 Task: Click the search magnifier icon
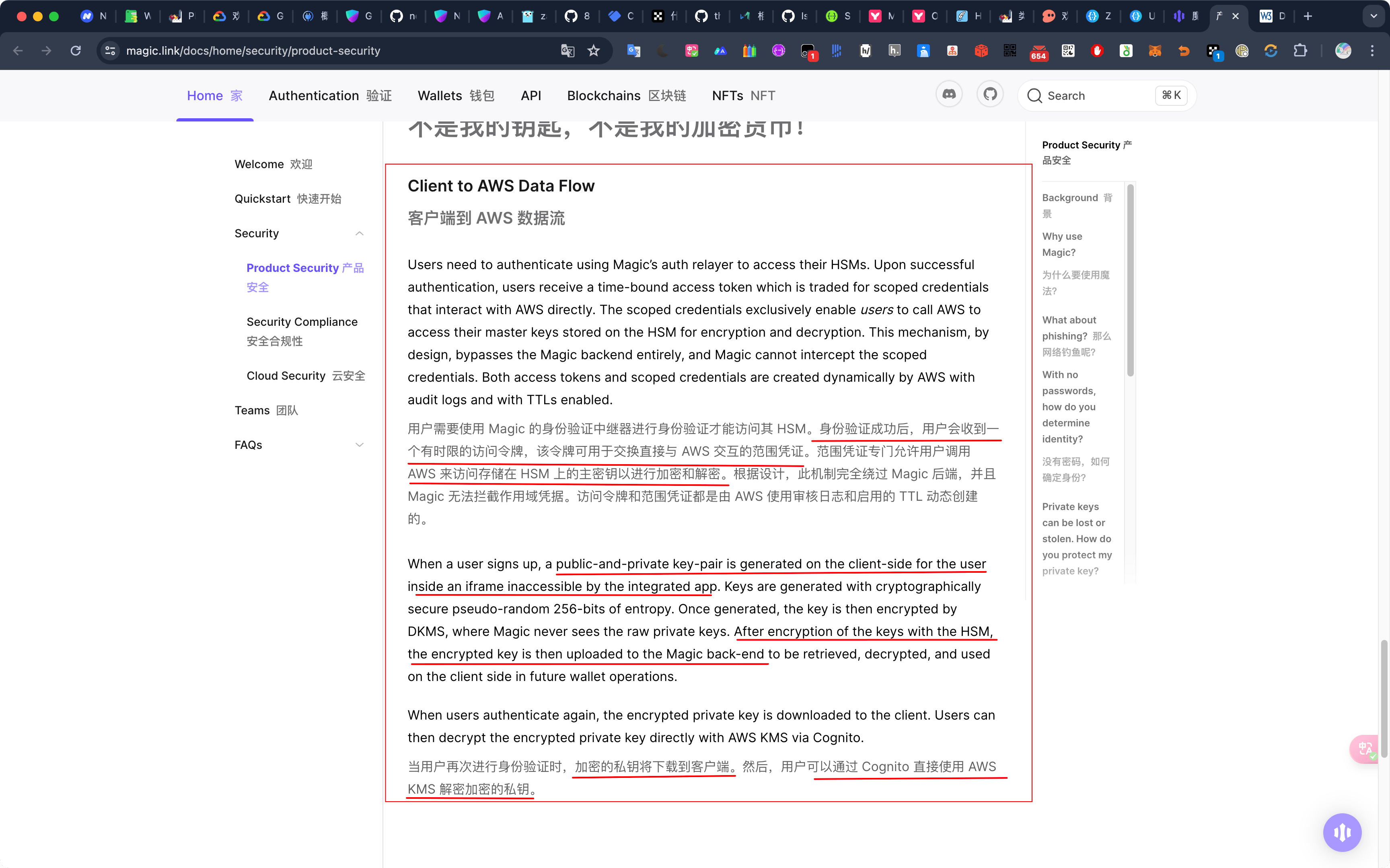[x=1034, y=96]
